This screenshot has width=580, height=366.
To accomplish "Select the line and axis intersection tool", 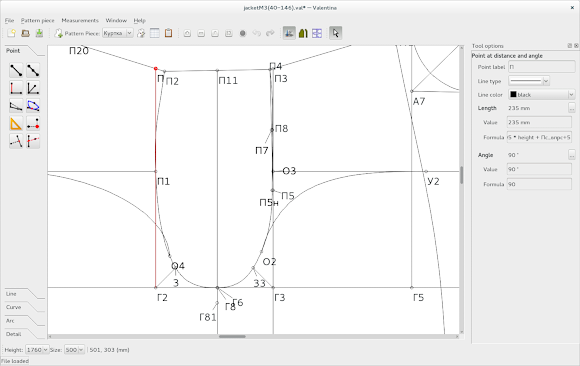I will point(33,141).
